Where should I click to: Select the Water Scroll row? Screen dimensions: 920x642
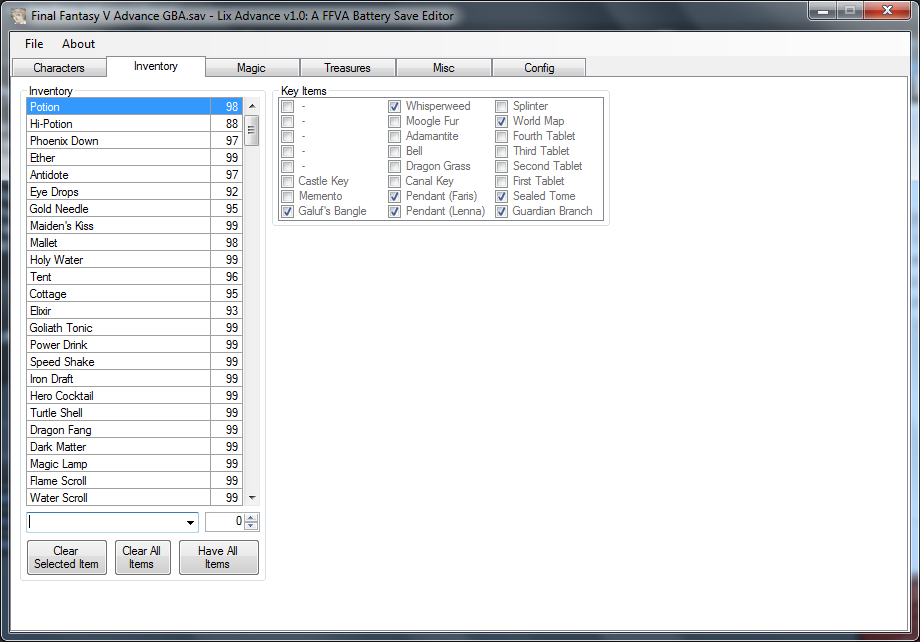134,498
